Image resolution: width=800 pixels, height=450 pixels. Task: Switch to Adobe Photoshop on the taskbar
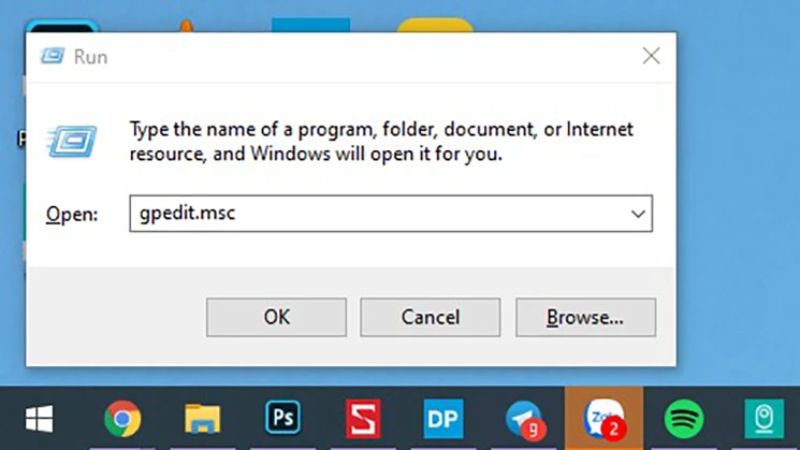pos(282,418)
